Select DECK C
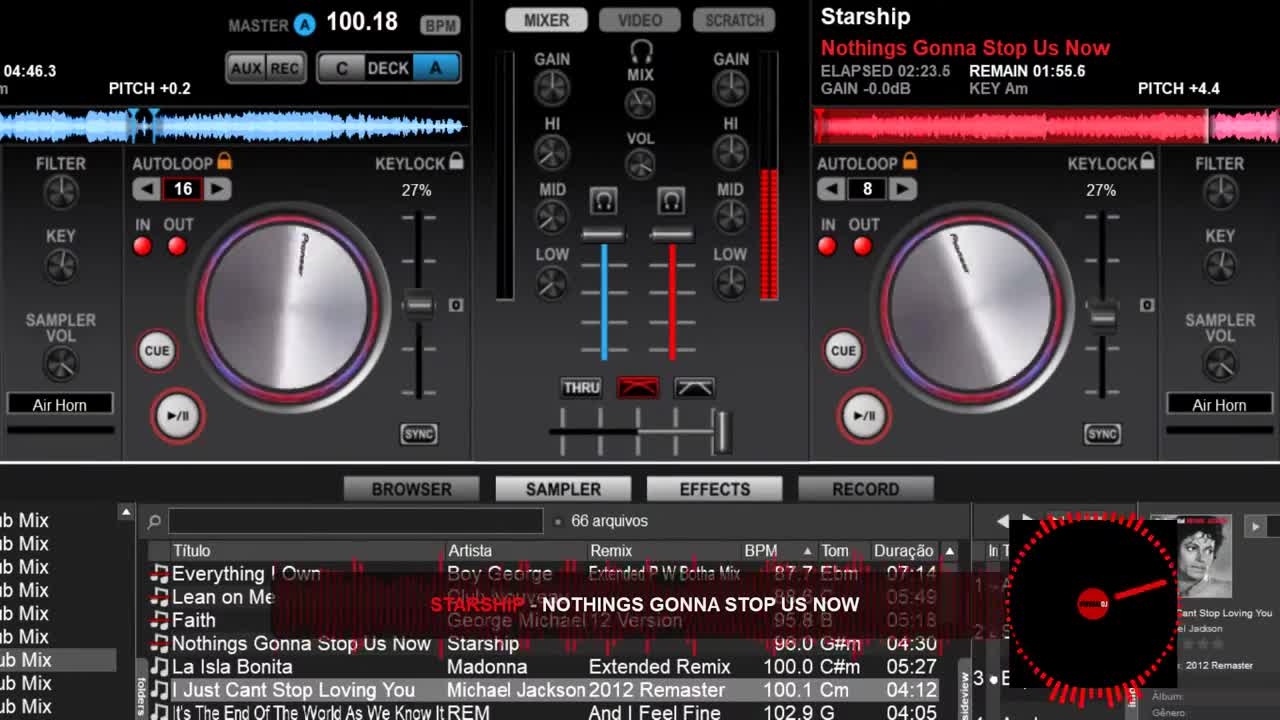The image size is (1280, 720). (342, 68)
